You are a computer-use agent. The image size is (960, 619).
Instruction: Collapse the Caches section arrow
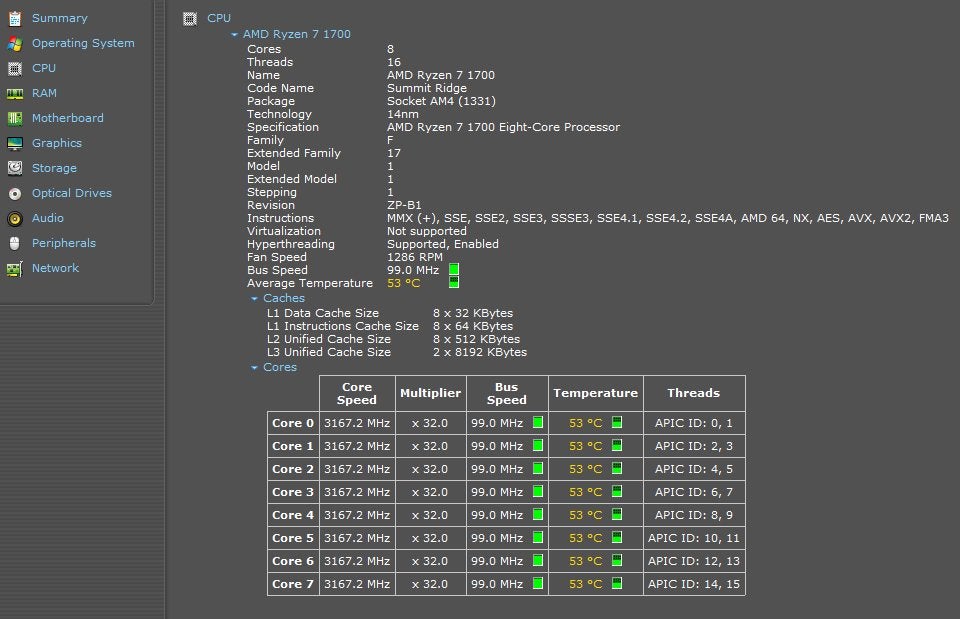coord(254,299)
